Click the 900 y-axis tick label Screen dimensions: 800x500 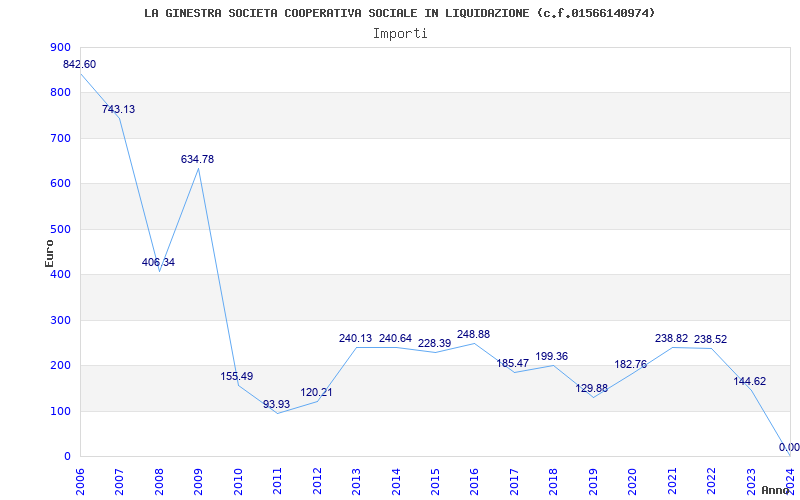(x=60, y=47)
